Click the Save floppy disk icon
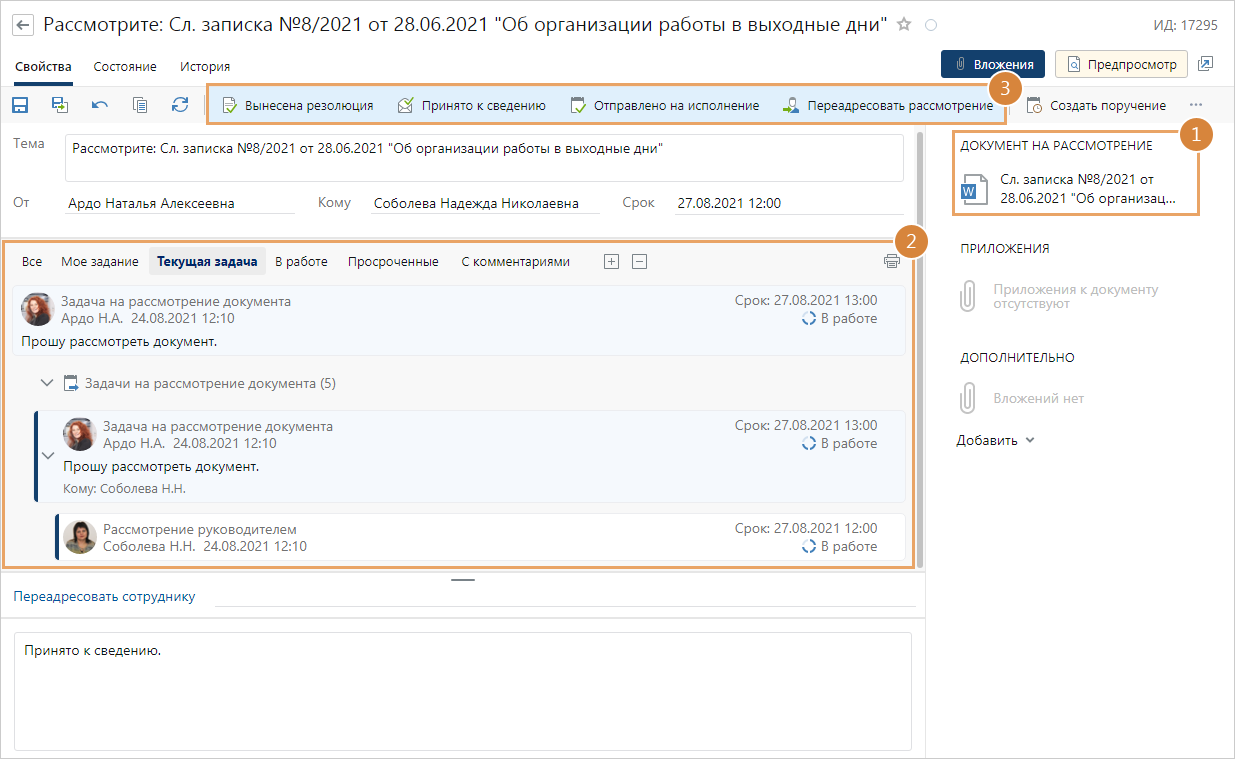The height and width of the screenshot is (759, 1235). pos(20,105)
